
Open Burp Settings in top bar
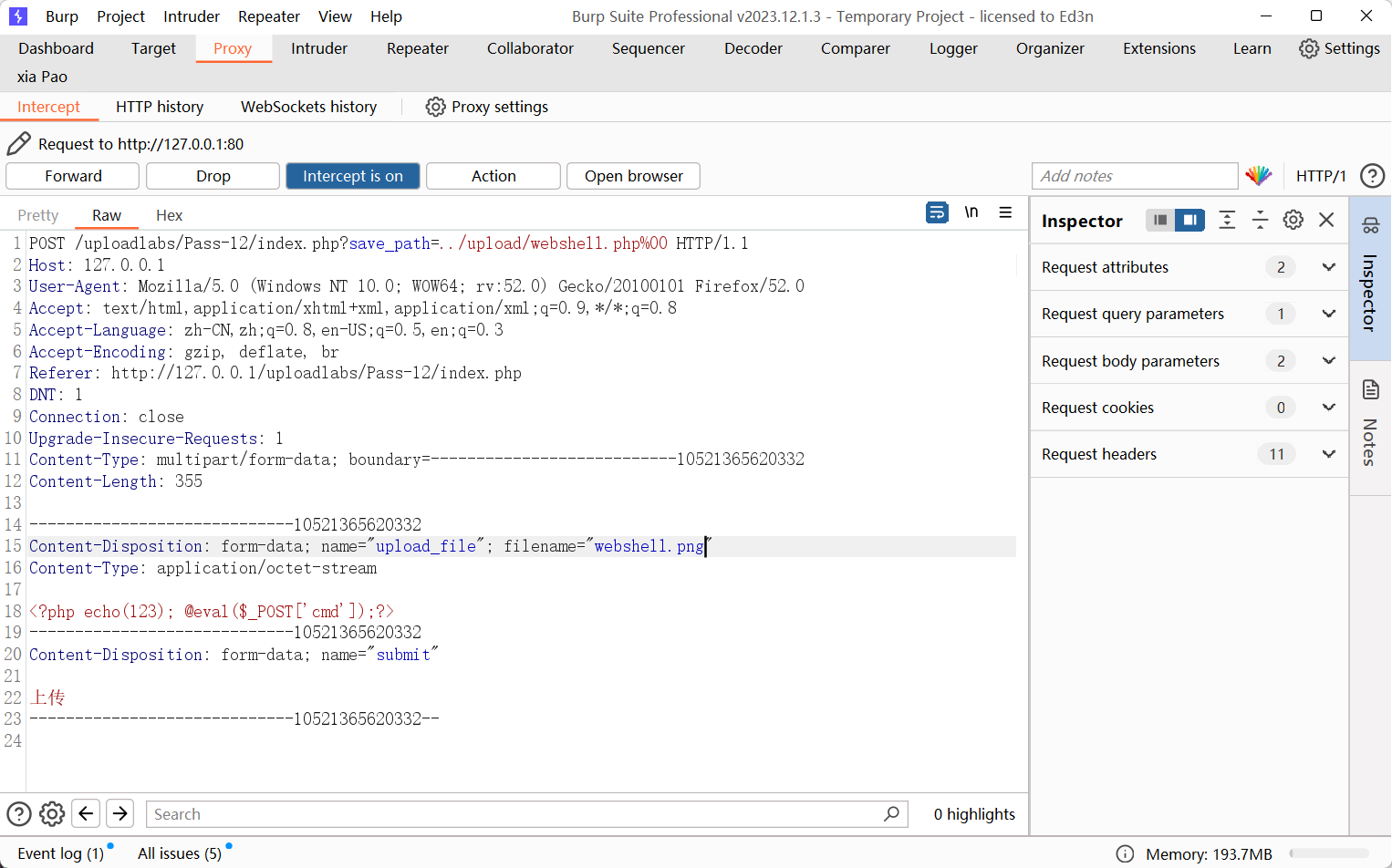tap(1340, 48)
